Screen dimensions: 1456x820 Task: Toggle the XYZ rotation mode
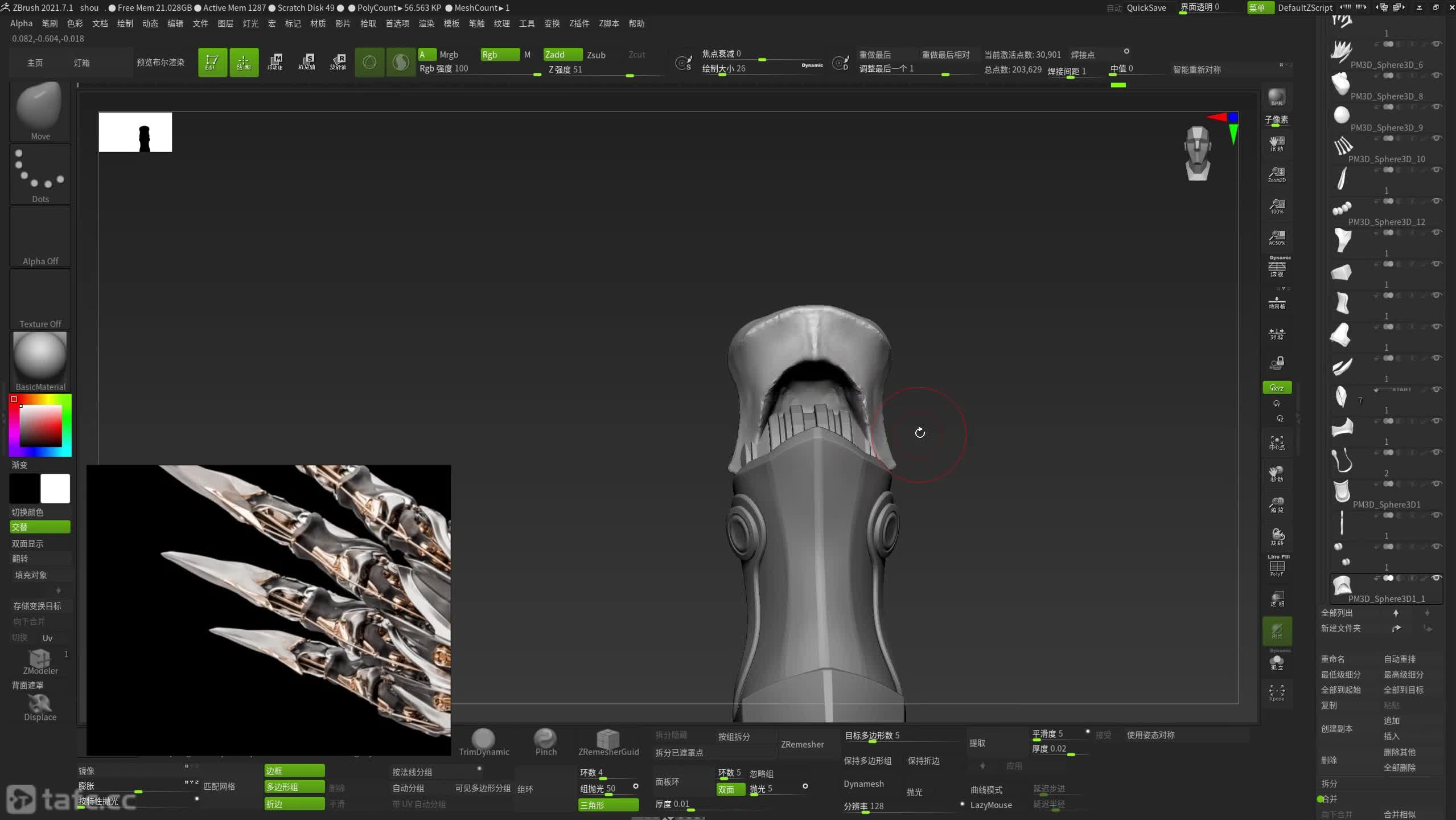pyautogui.click(x=1277, y=388)
